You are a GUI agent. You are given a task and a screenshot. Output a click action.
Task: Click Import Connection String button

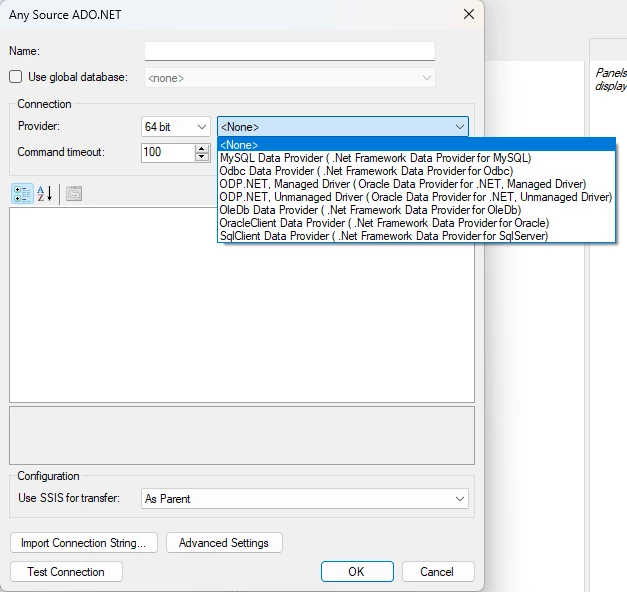[x=84, y=543]
